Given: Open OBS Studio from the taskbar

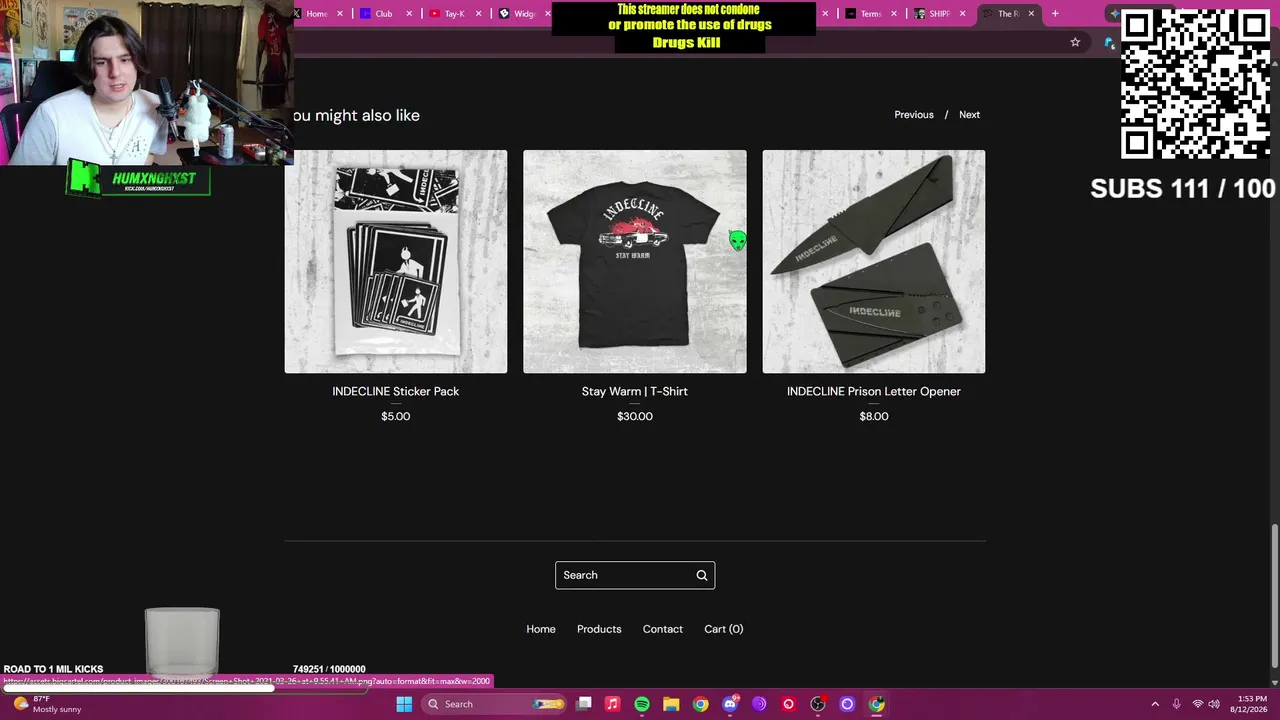Looking at the screenshot, I should point(818,704).
